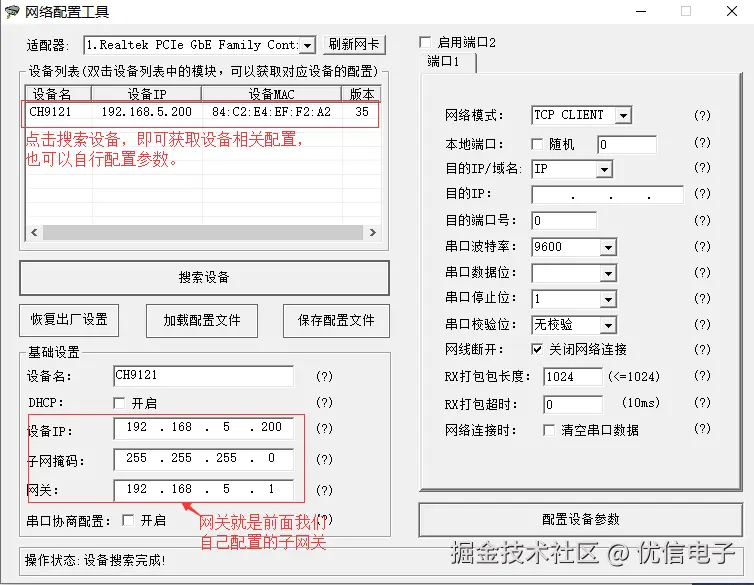Open 串口校验位 无校验 dropdown
This screenshot has height=585, width=754.
pos(608,325)
